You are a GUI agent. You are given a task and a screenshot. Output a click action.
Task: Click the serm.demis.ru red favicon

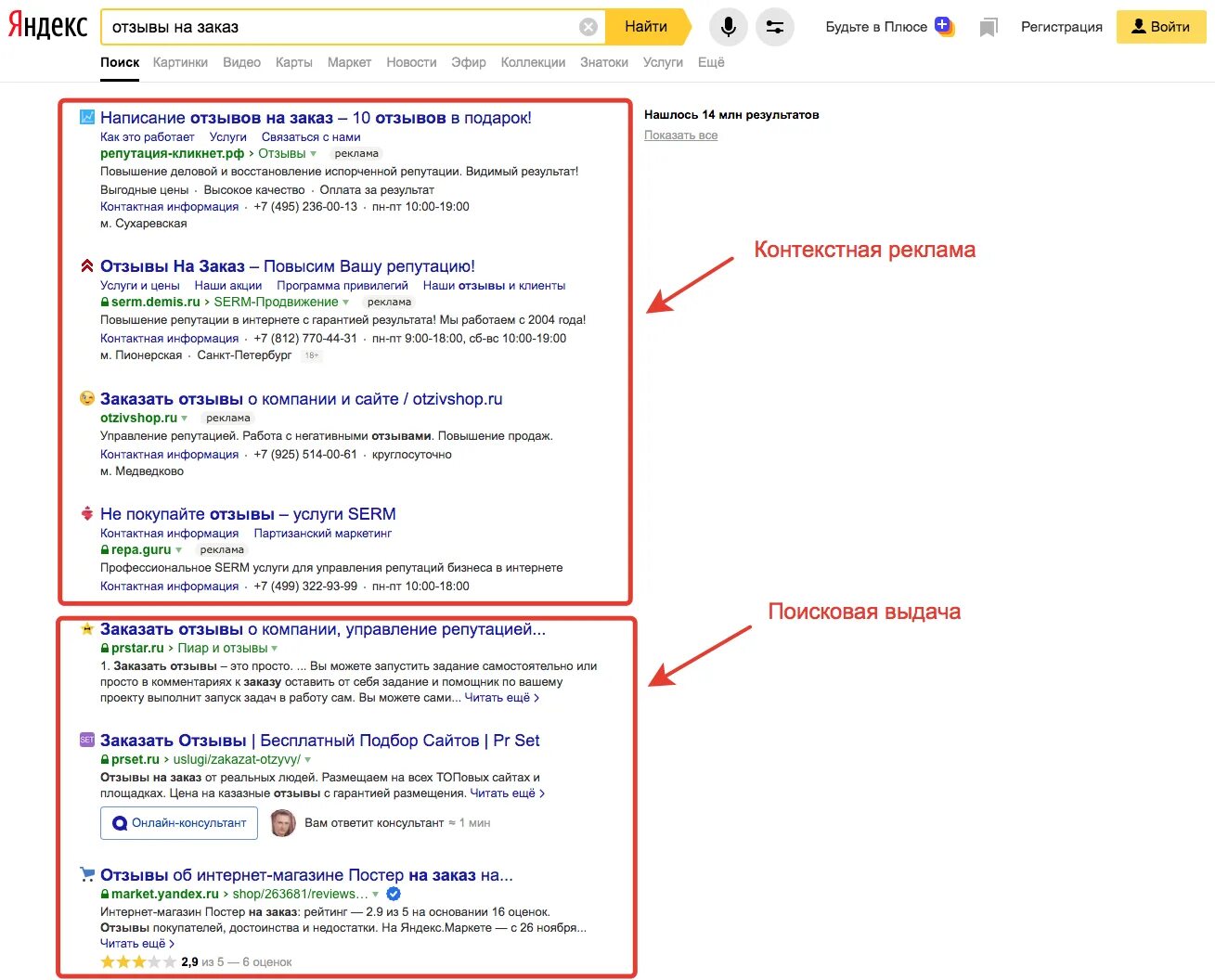(x=87, y=265)
